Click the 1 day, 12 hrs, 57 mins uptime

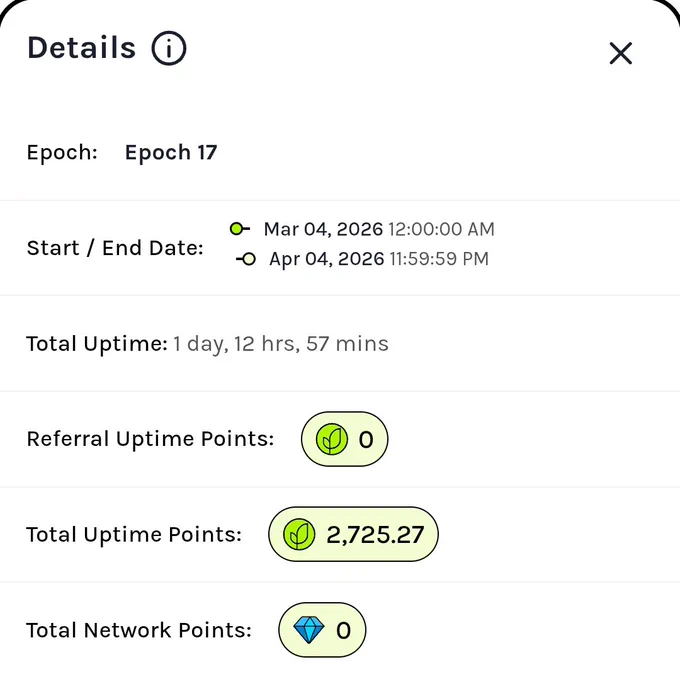click(281, 344)
